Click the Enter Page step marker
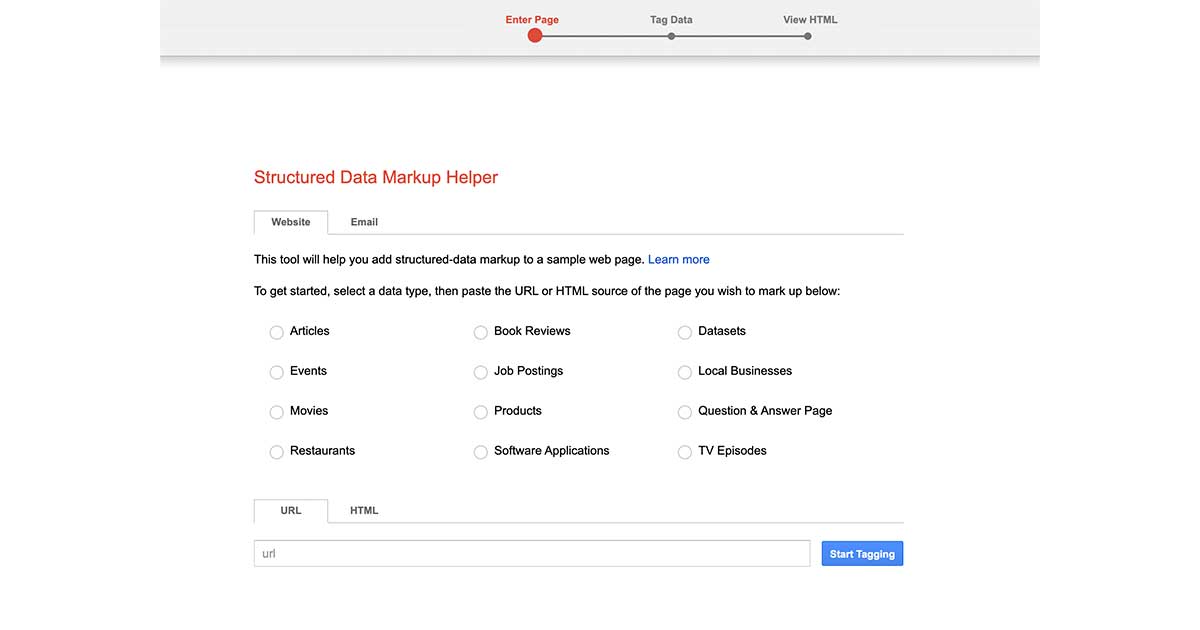The height and width of the screenshot is (630, 1200). 535,36
